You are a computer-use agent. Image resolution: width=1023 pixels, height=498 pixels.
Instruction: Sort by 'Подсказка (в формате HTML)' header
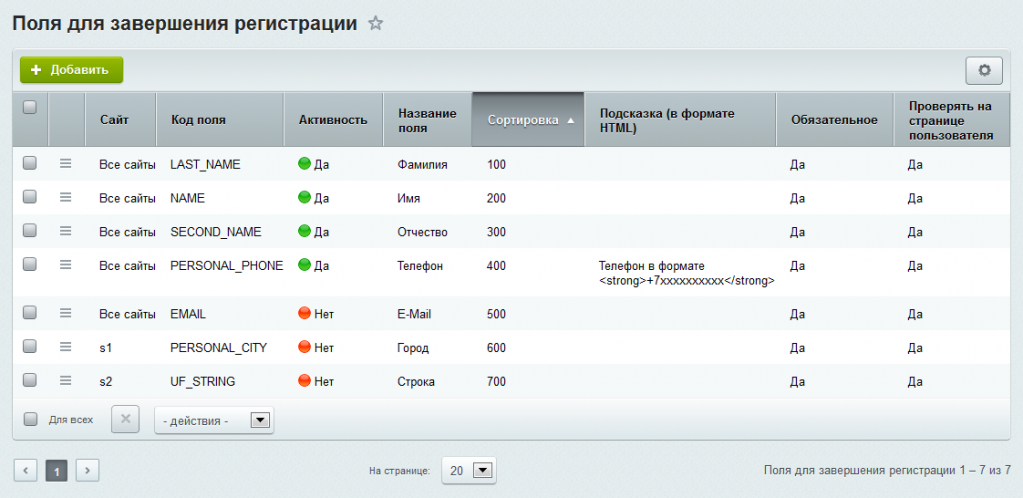click(680, 119)
